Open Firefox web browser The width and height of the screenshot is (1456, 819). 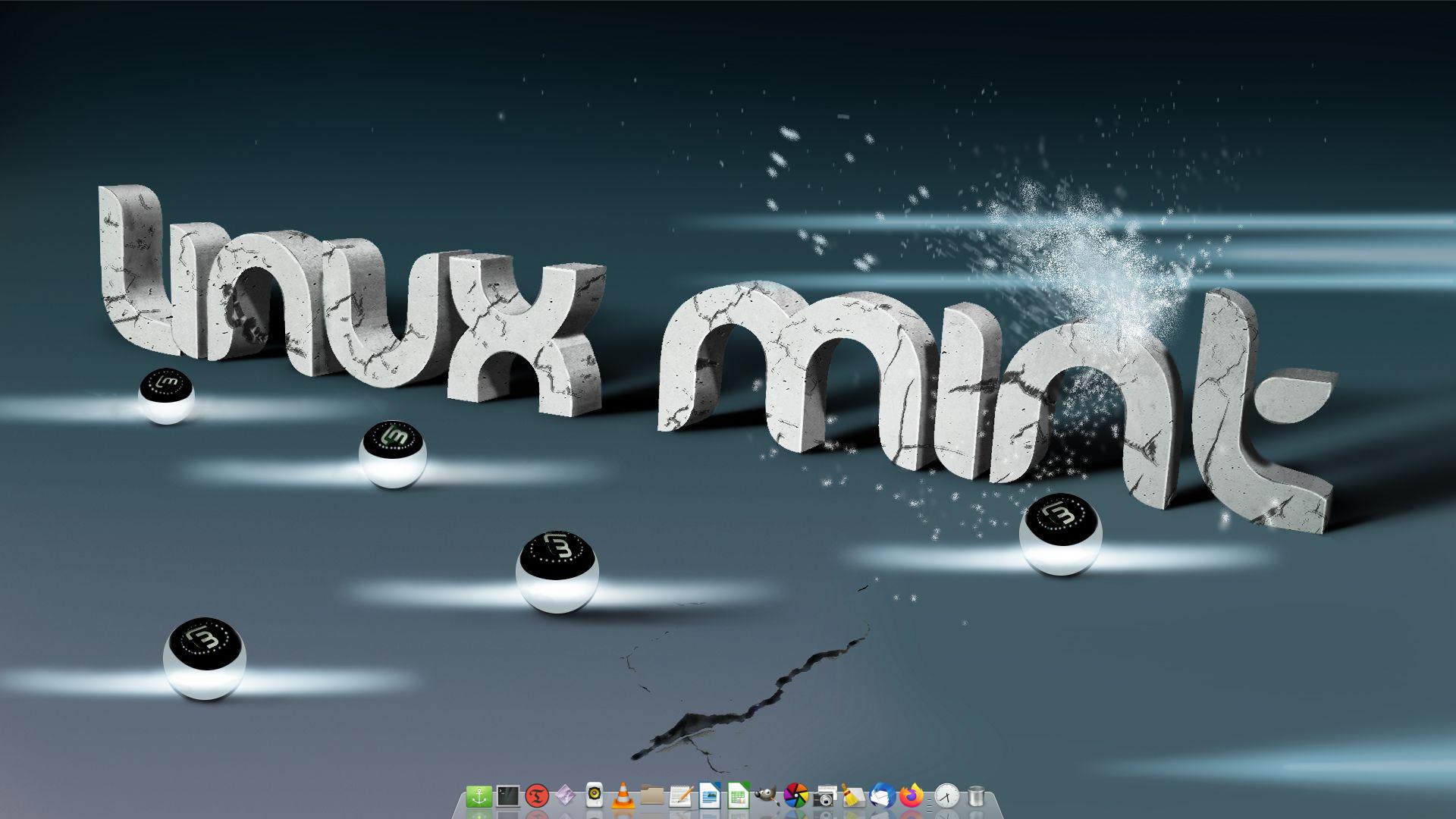pyautogui.click(x=911, y=796)
